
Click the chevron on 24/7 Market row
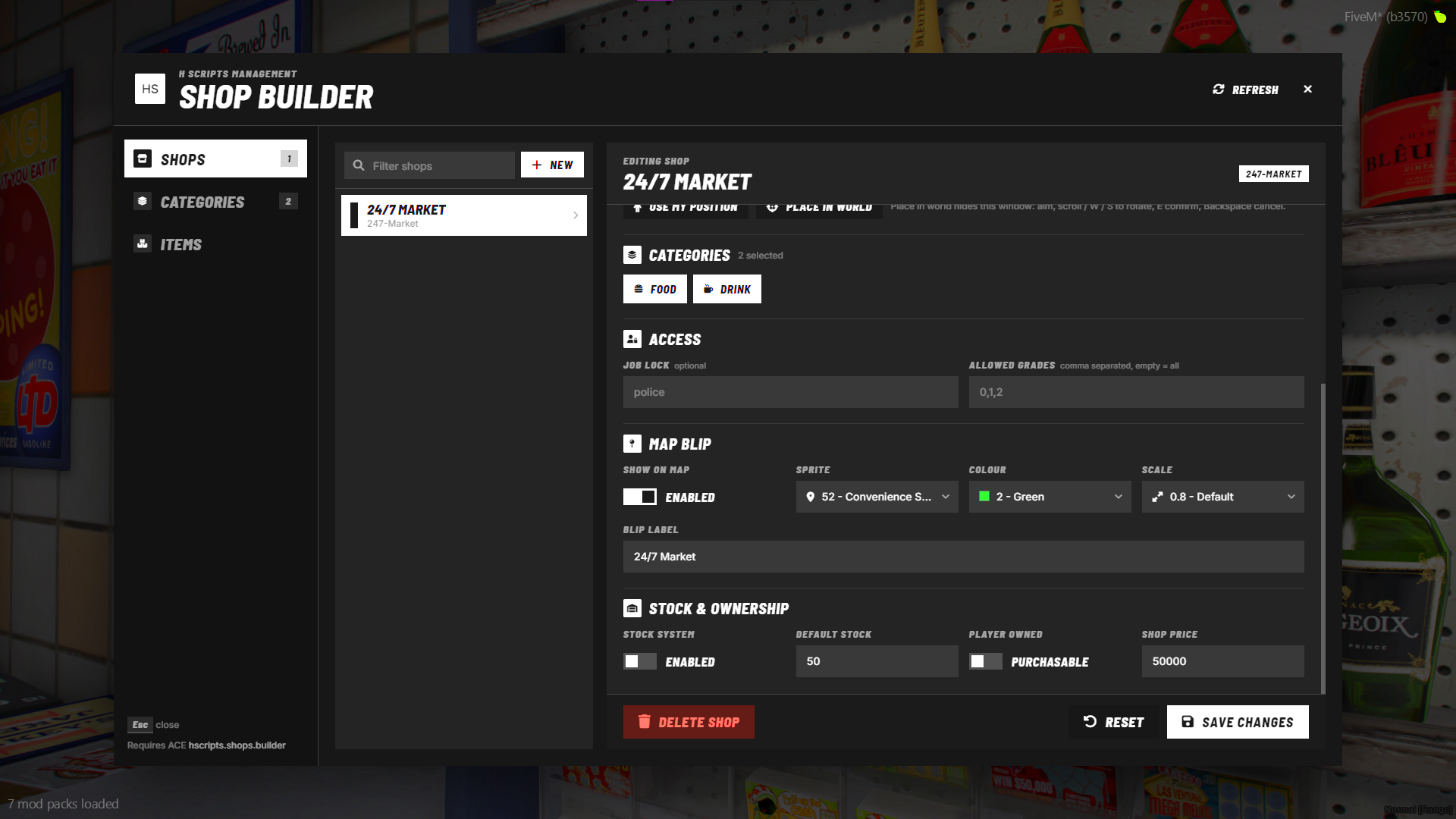pyautogui.click(x=576, y=215)
